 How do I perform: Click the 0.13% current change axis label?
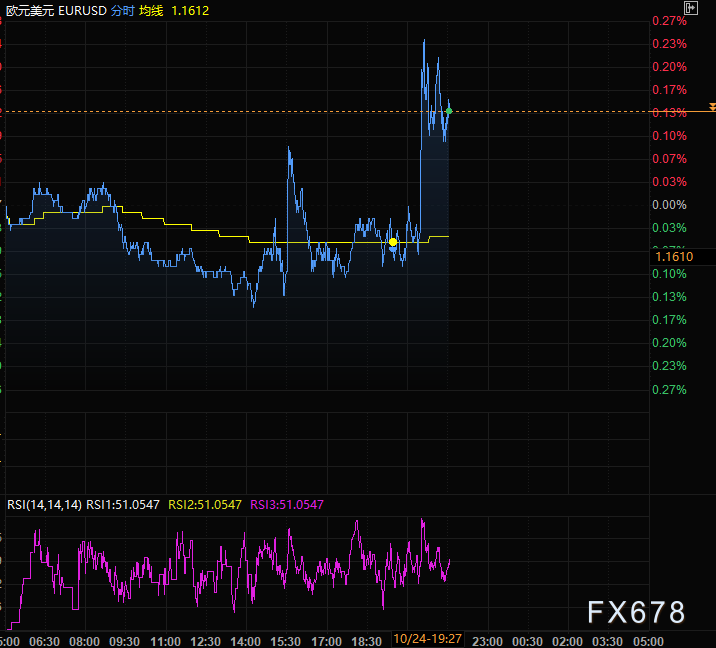(x=668, y=113)
